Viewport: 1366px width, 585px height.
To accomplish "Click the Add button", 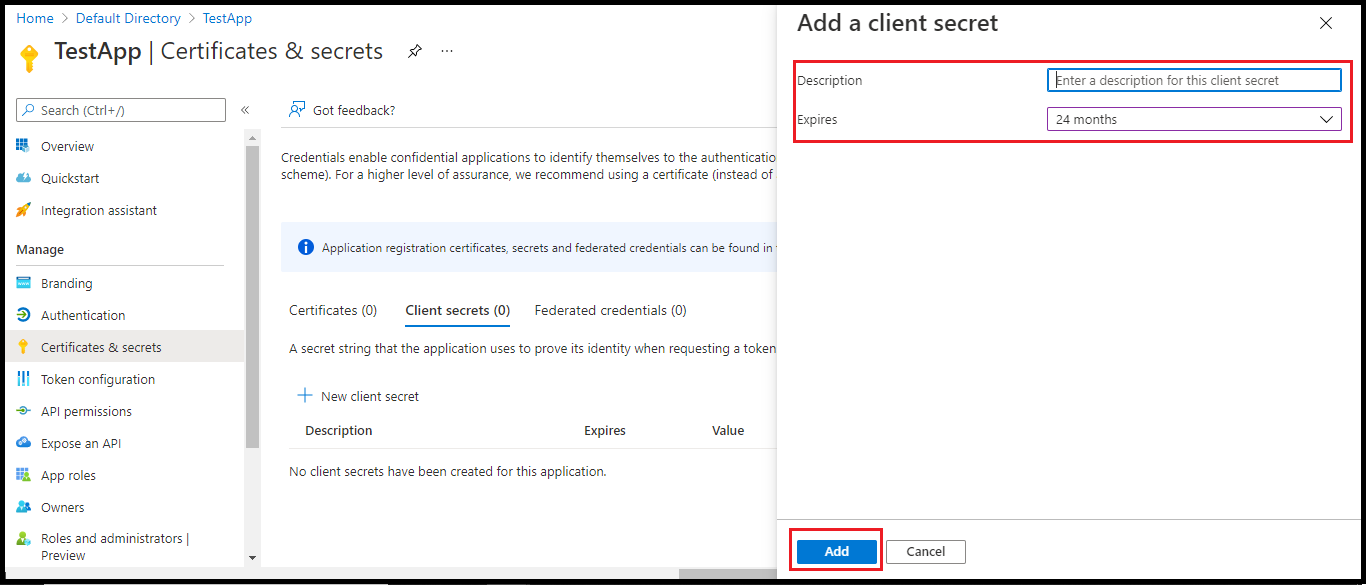I will (x=837, y=551).
